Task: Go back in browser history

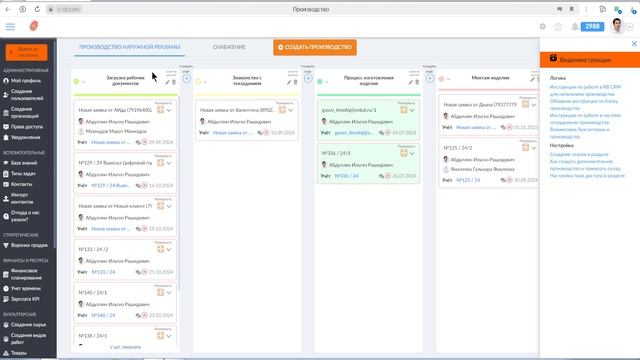Action: [x=8, y=9]
